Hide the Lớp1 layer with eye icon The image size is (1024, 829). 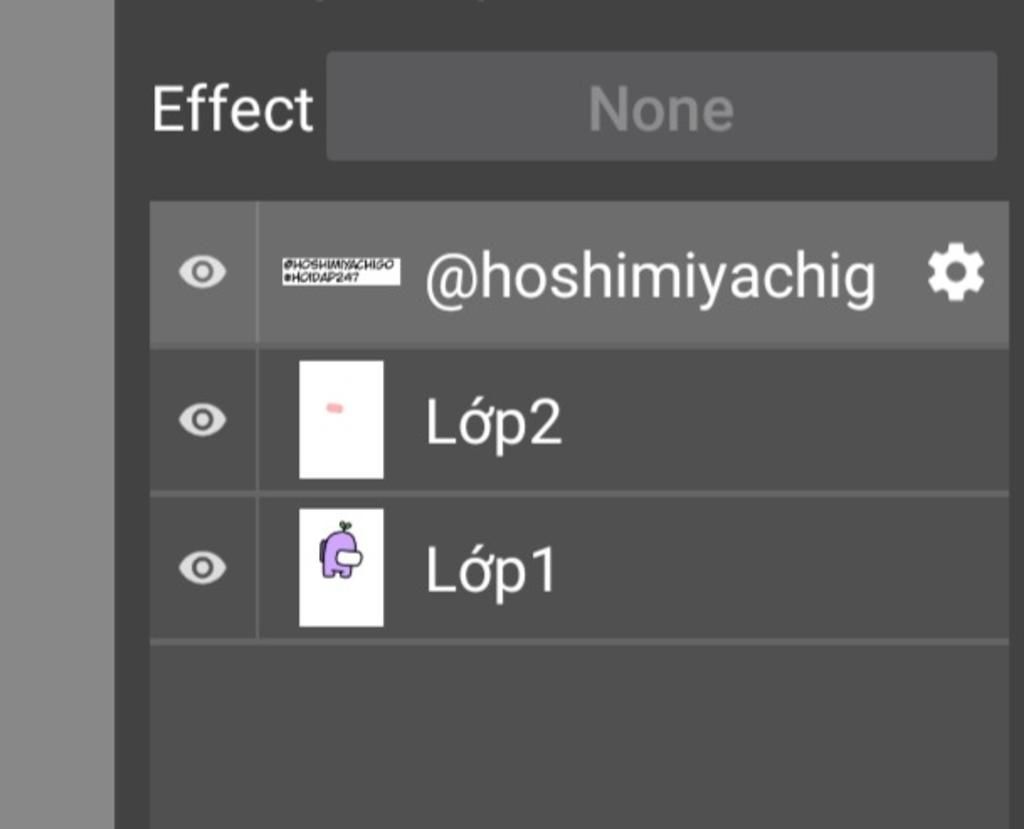pyautogui.click(x=202, y=567)
